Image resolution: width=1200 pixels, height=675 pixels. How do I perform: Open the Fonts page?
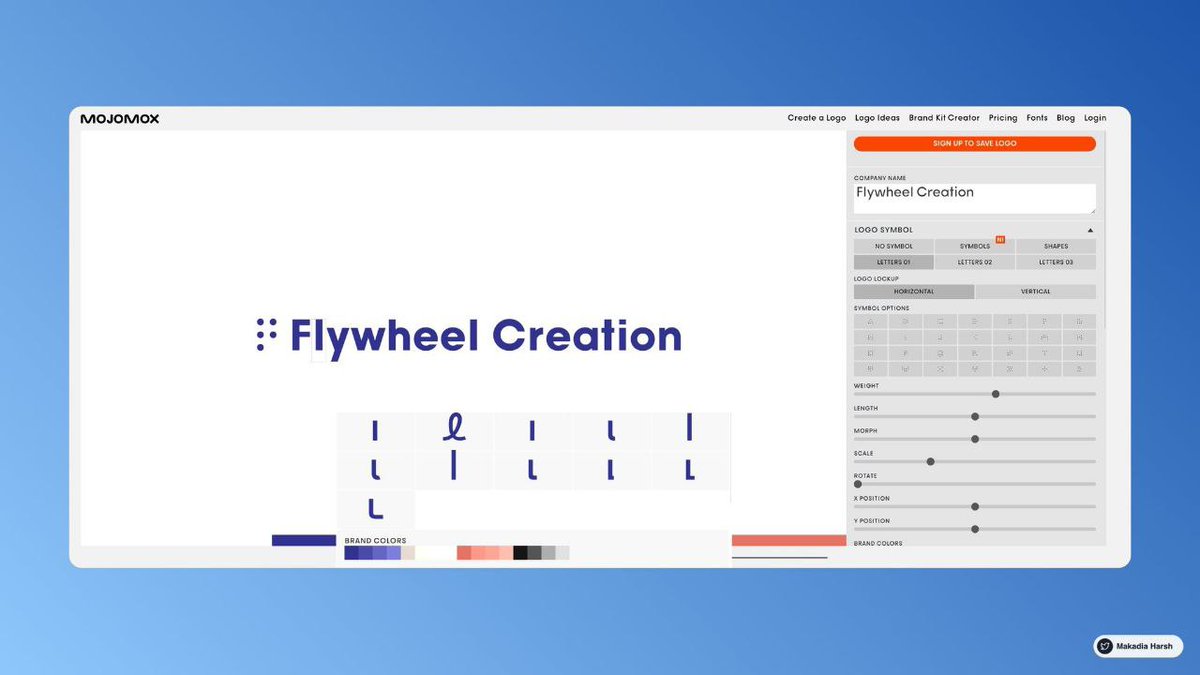[1037, 118]
